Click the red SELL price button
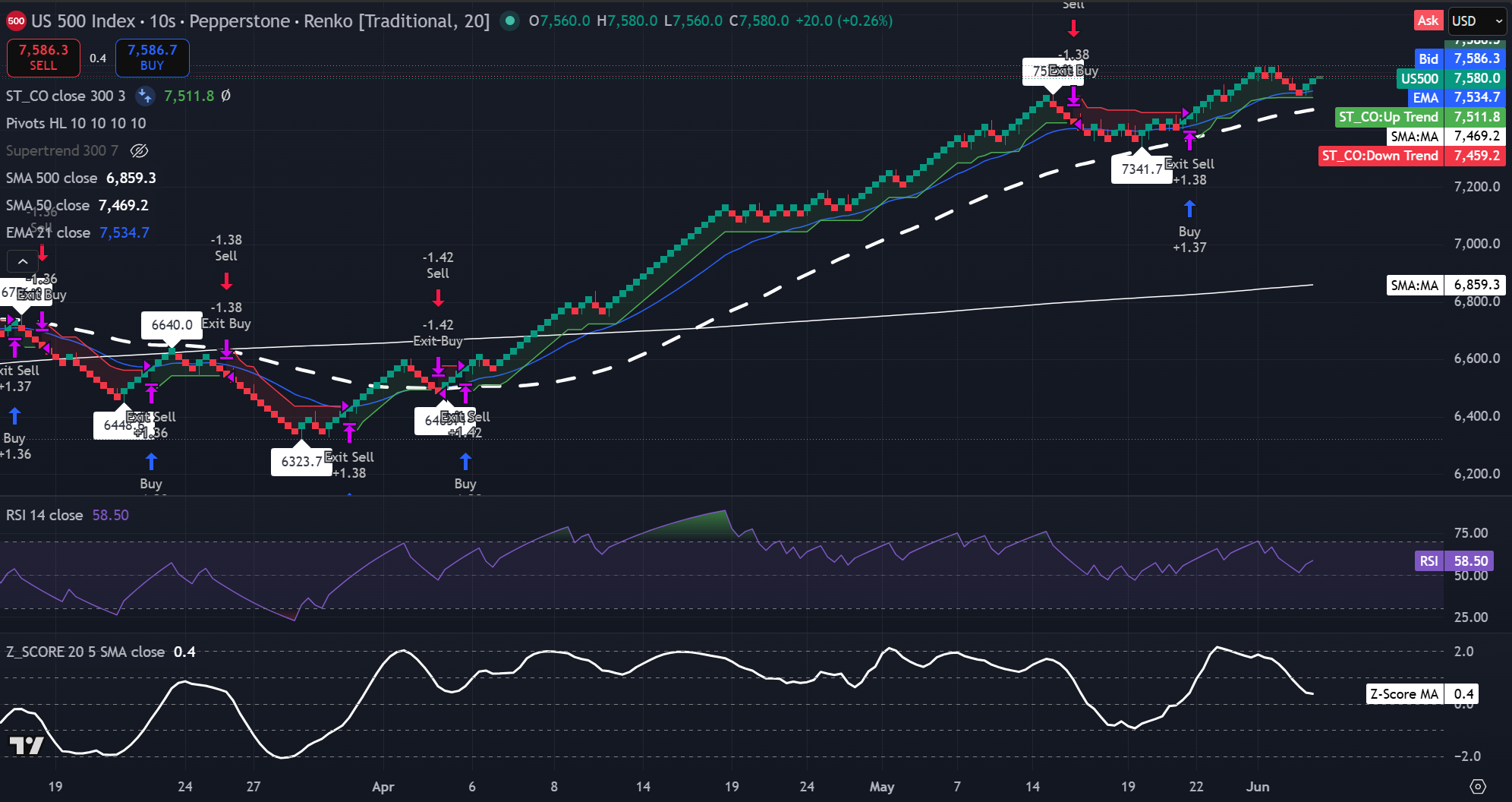Viewport: 1512px width, 802px height. click(43, 58)
